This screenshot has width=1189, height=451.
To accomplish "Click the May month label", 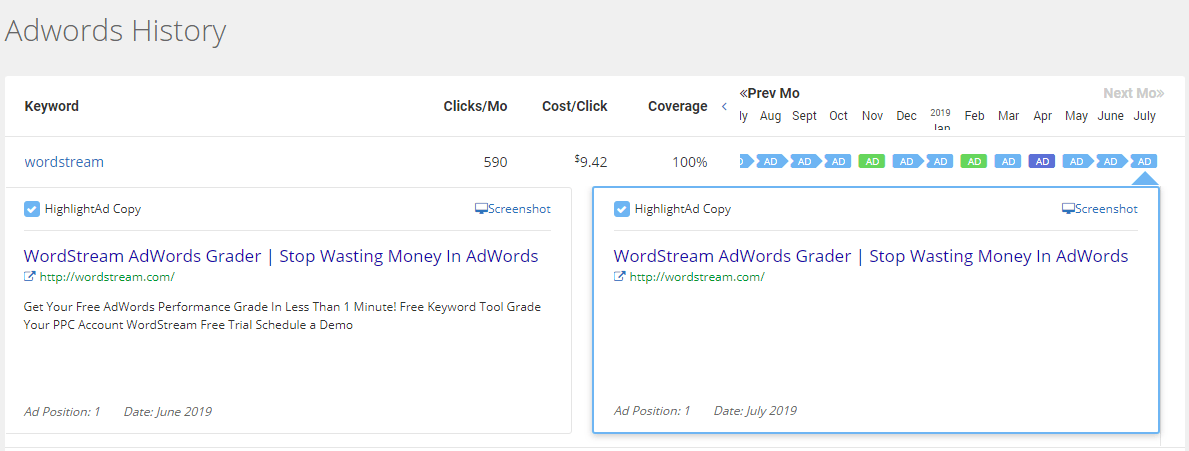I will pos(1077,116).
